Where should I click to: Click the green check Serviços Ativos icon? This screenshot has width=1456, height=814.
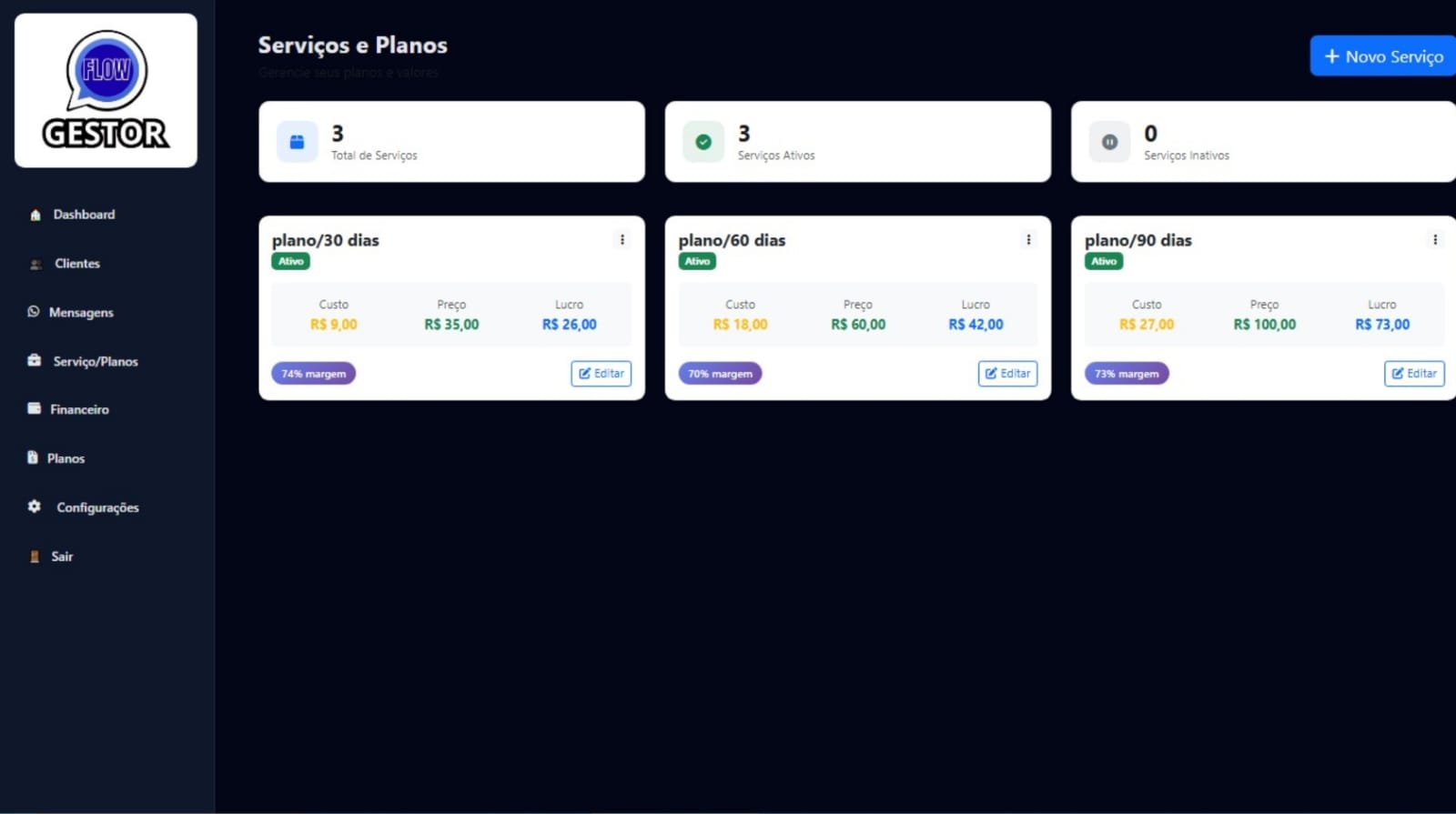click(x=703, y=142)
